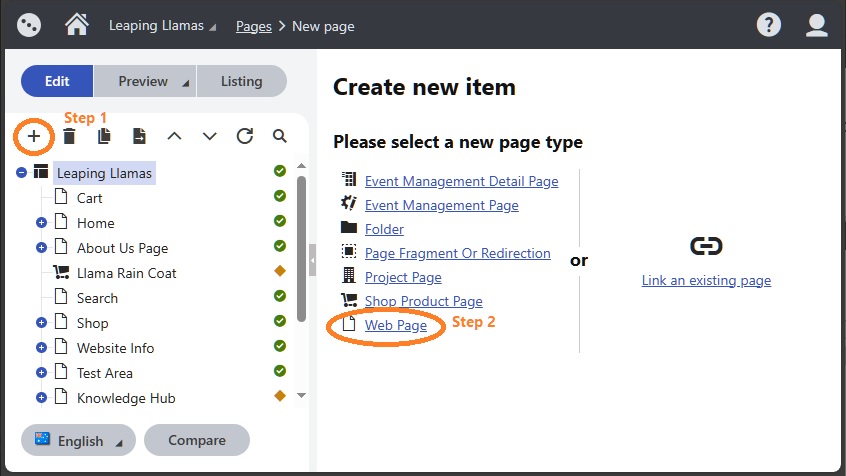846x476 pixels.
Task: Move page down with the down arrow
Action: [209, 136]
